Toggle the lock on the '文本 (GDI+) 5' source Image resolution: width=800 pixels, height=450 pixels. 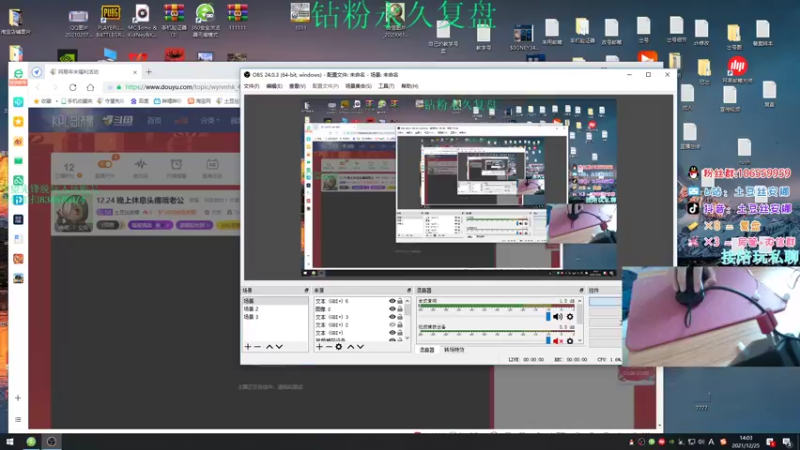click(x=400, y=301)
